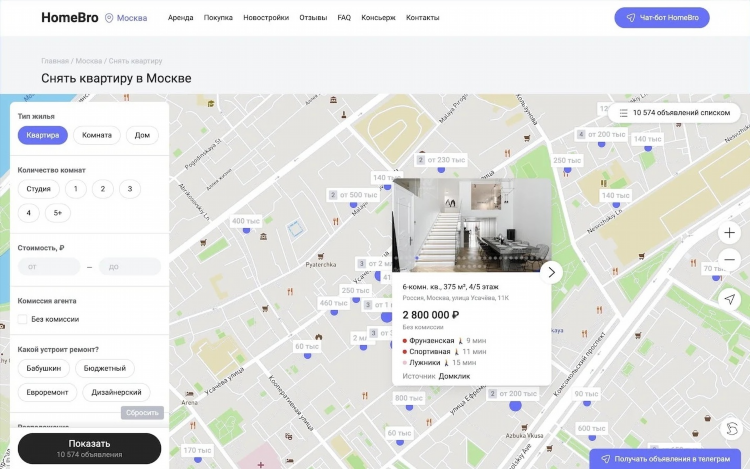Click the Москва breadcrumb link
Viewport: 750px width, 469px height.
pos(88,61)
